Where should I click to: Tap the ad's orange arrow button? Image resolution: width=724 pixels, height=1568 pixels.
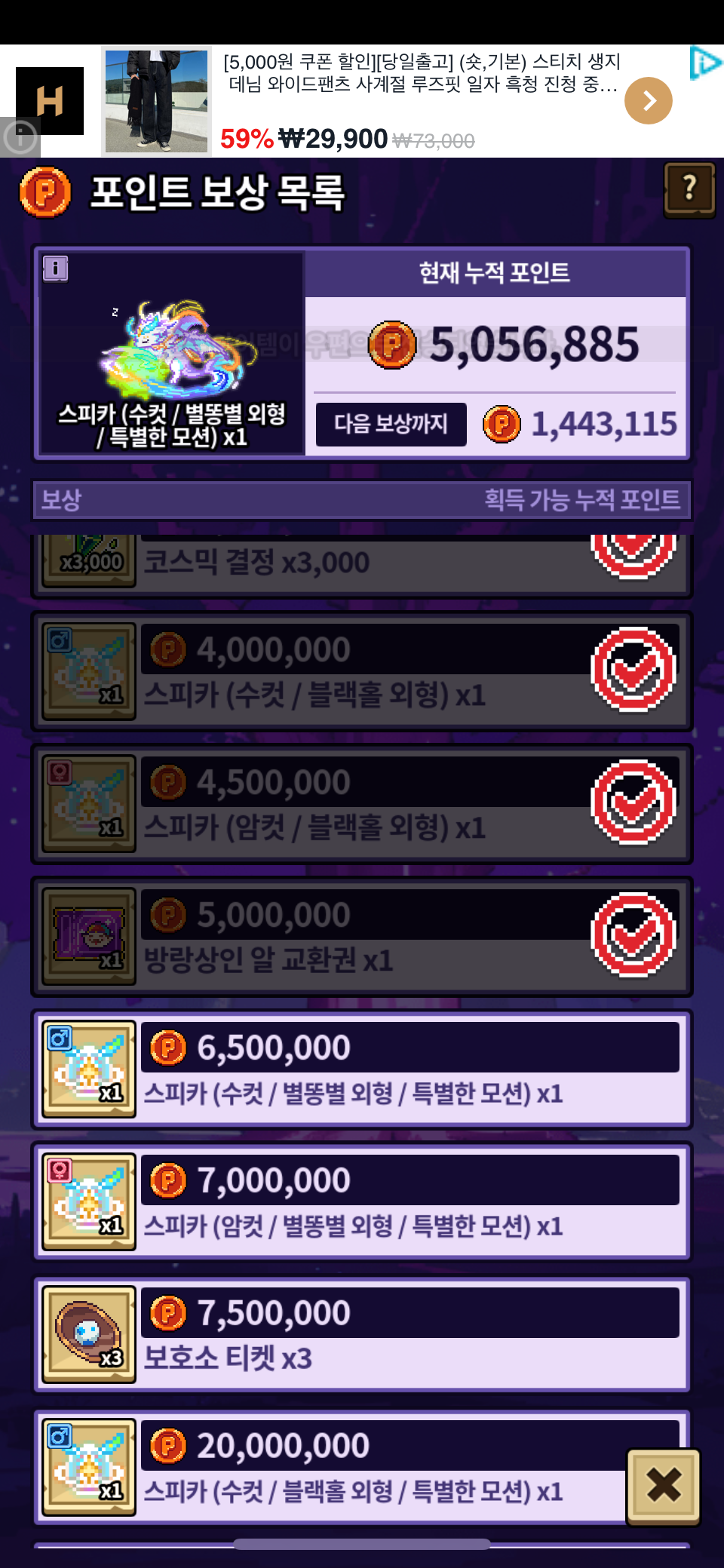648,100
